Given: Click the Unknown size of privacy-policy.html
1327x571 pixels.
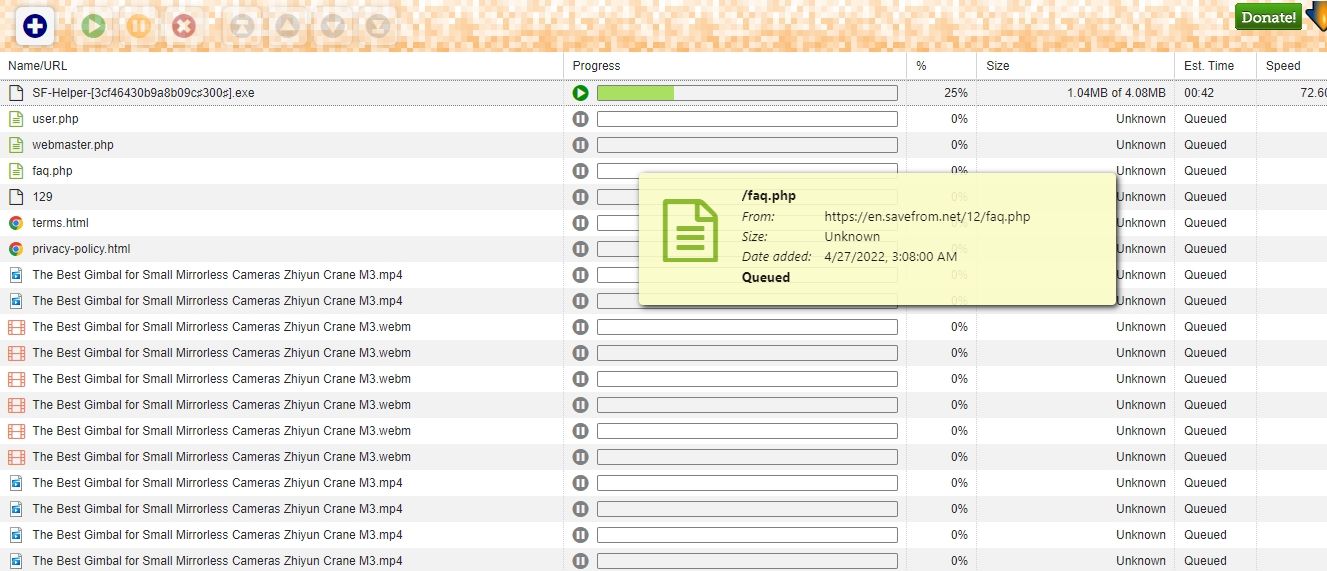Looking at the screenshot, I should pos(1141,249).
